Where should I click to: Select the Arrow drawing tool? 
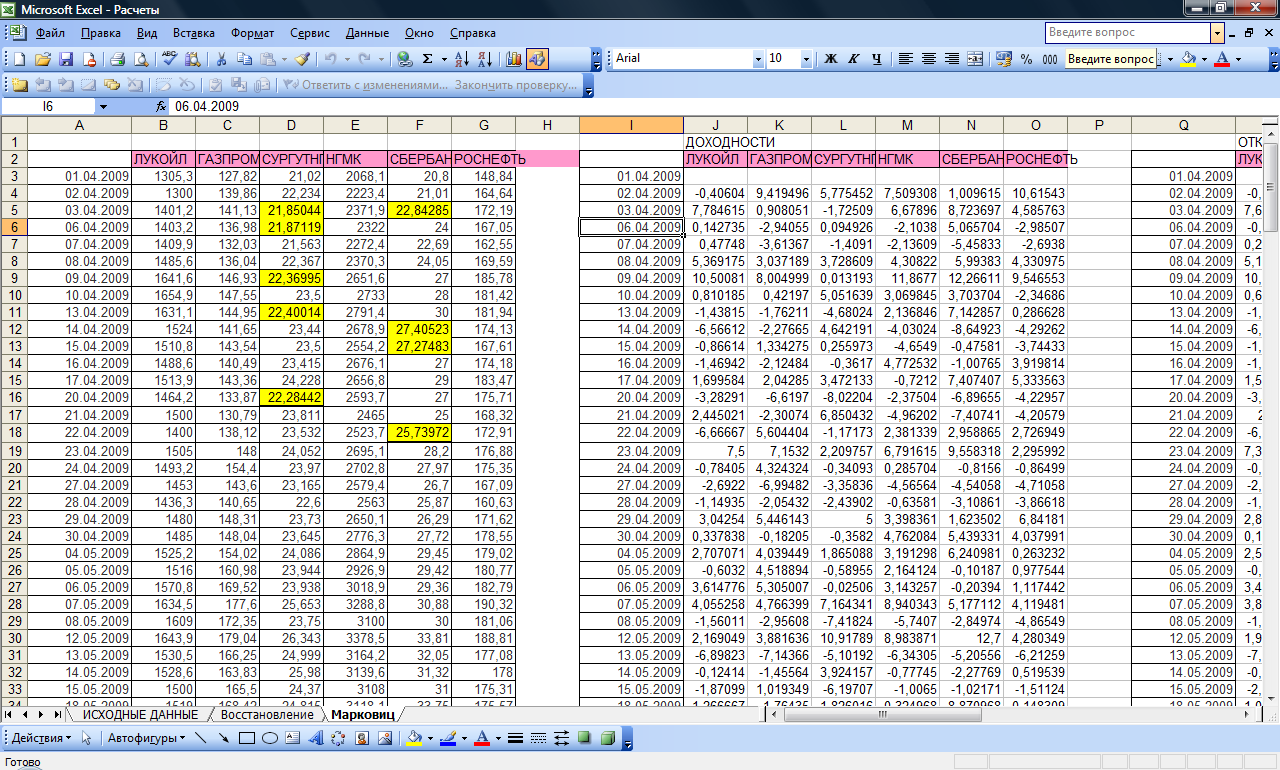tap(223, 738)
